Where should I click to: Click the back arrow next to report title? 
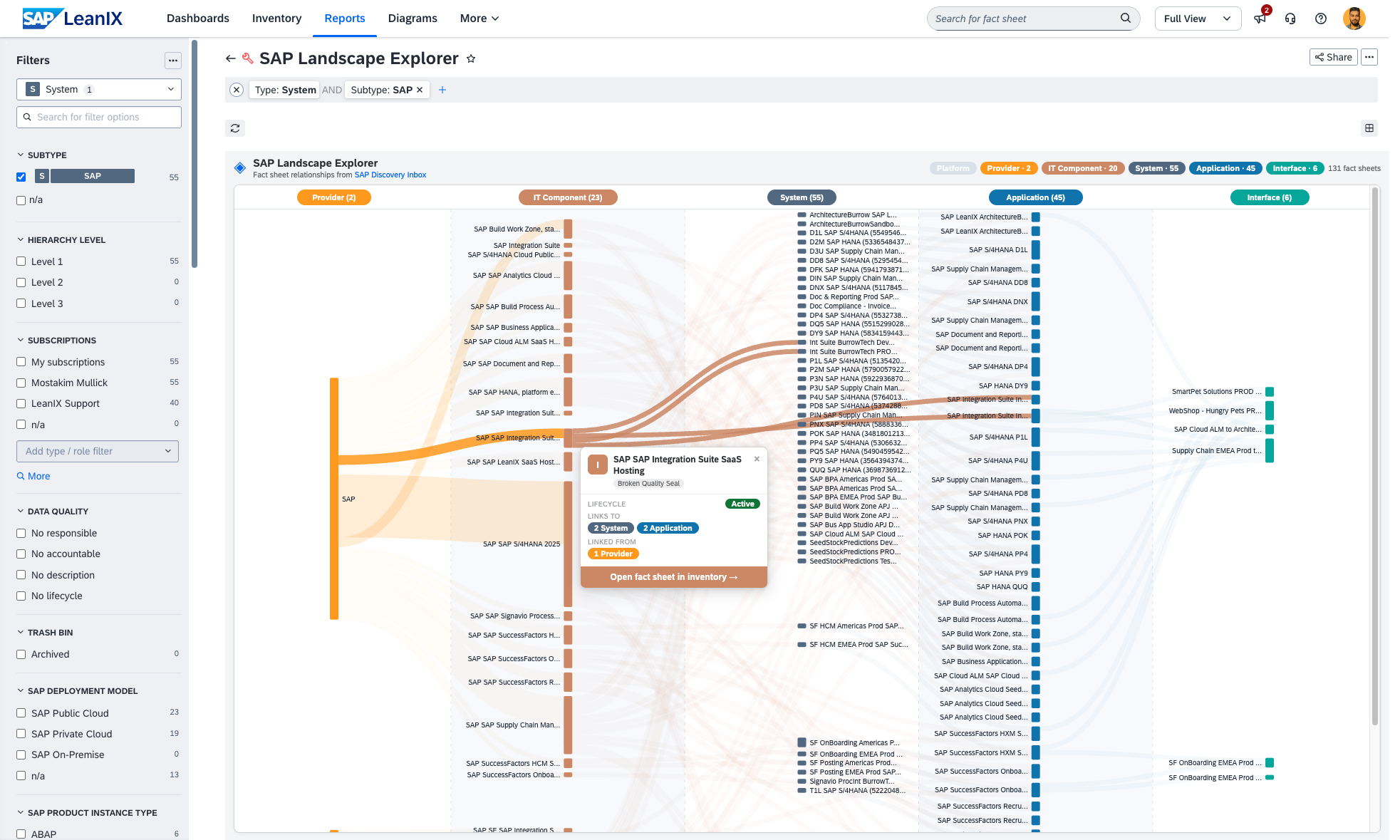coord(230,58)
